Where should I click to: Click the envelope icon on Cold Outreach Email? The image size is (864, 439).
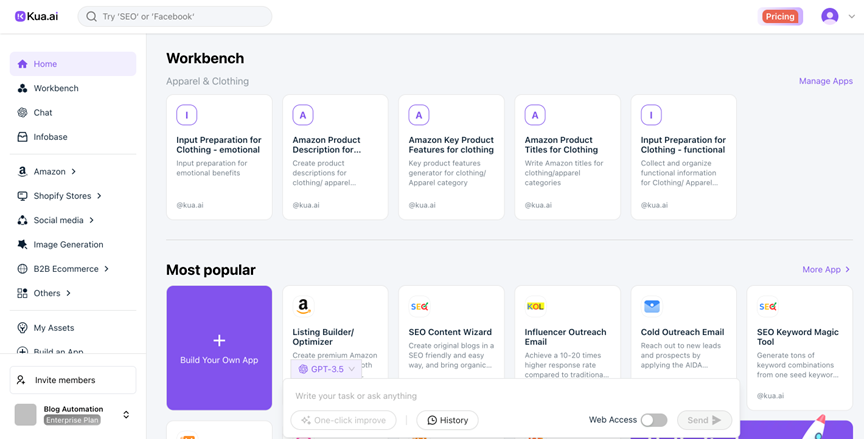tap(651, 307)
